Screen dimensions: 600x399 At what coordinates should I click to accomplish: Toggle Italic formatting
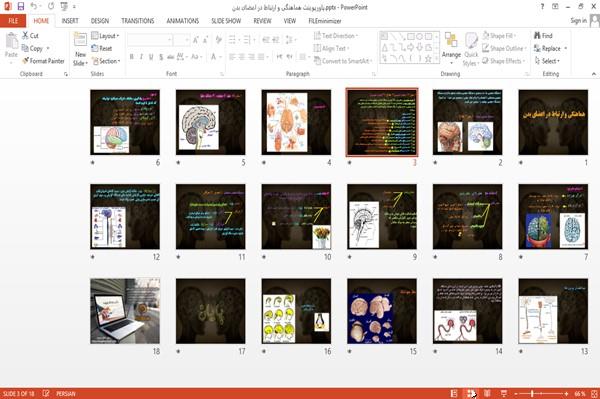141,57
